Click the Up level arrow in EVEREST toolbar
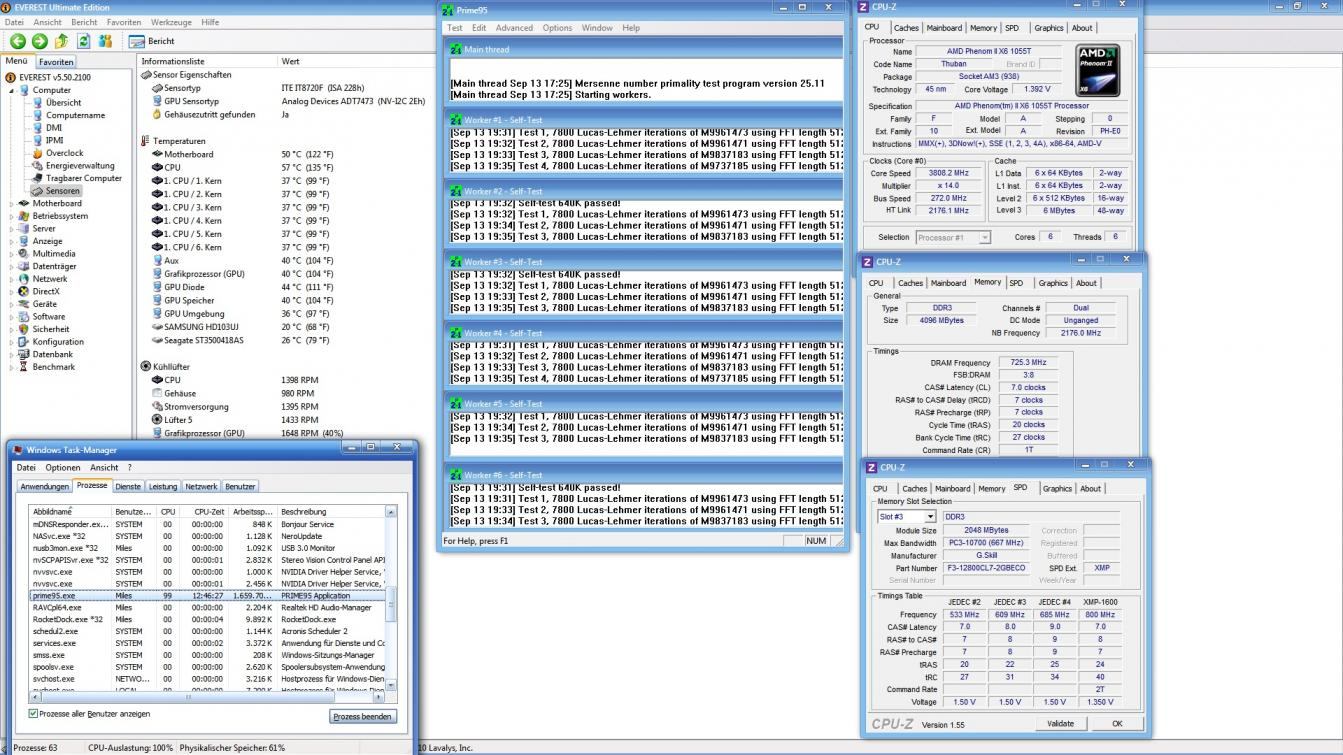 point(61,41)
